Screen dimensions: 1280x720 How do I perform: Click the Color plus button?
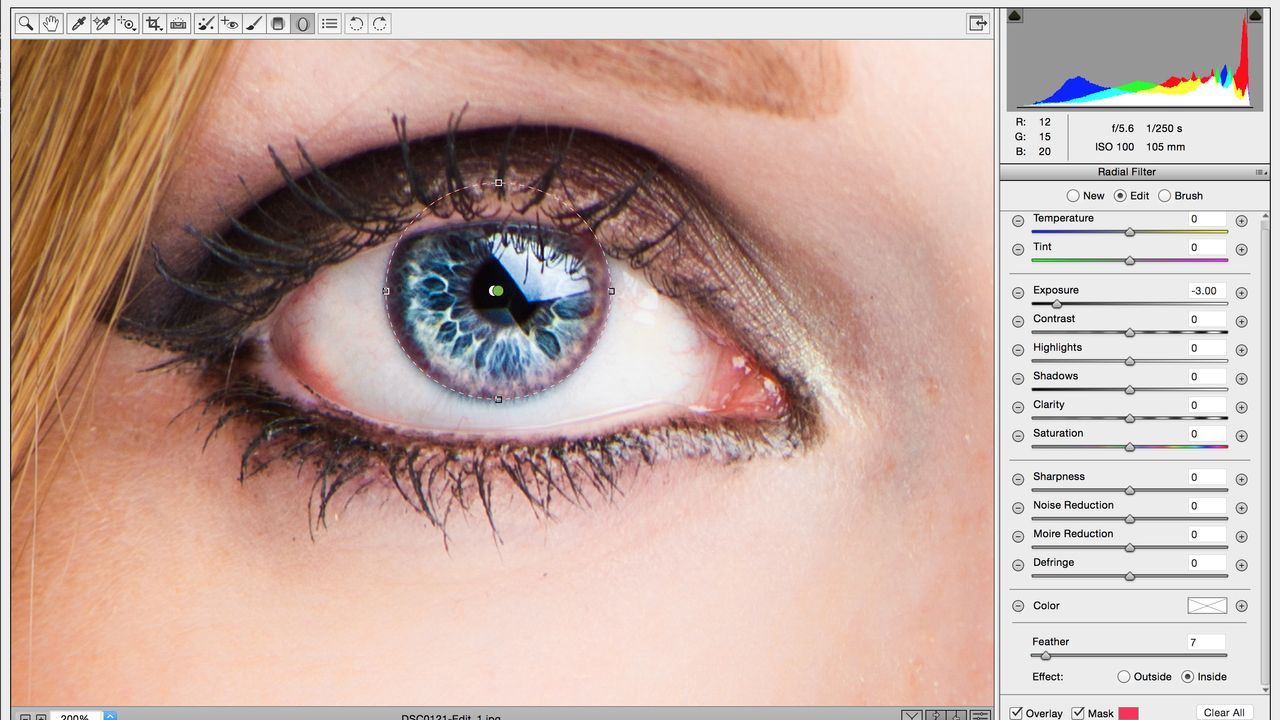click(1241, 606)
